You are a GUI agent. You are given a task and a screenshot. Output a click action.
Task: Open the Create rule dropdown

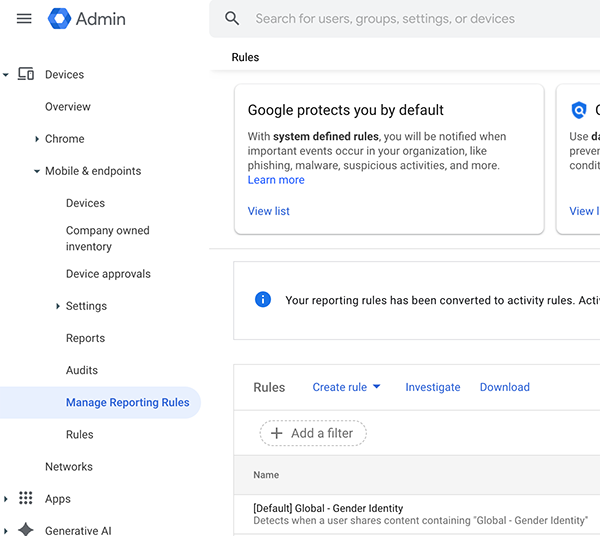pyautogui.click(x=346, y=387)
